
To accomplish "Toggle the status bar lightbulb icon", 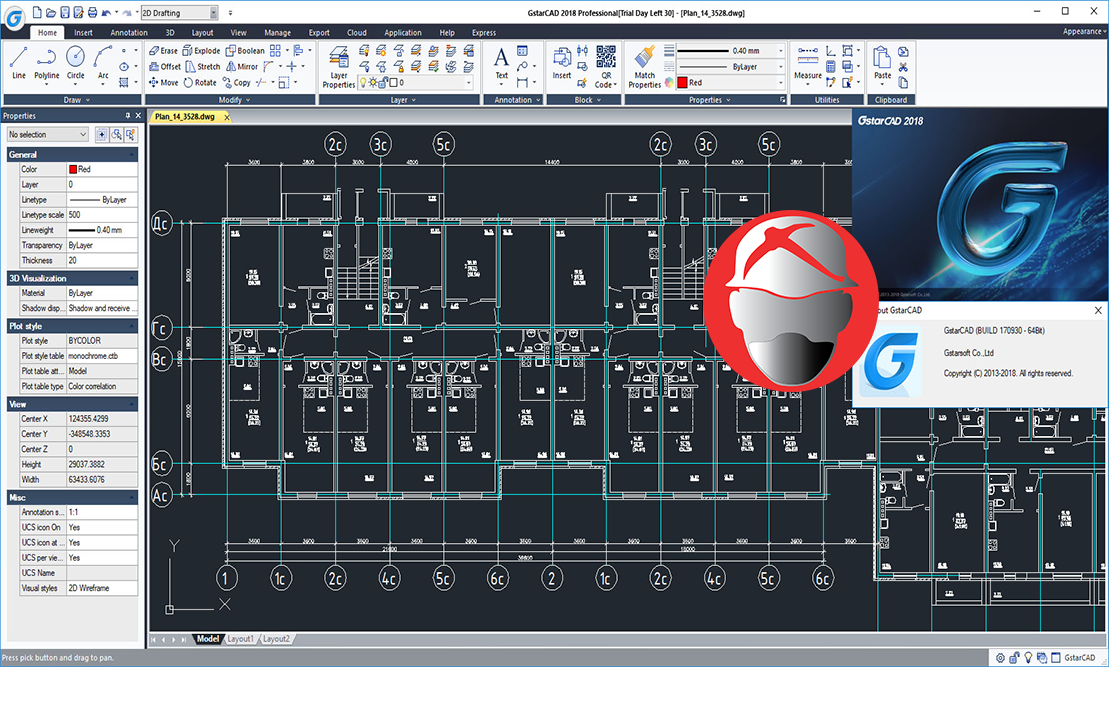I will (x=1028, y=658).
